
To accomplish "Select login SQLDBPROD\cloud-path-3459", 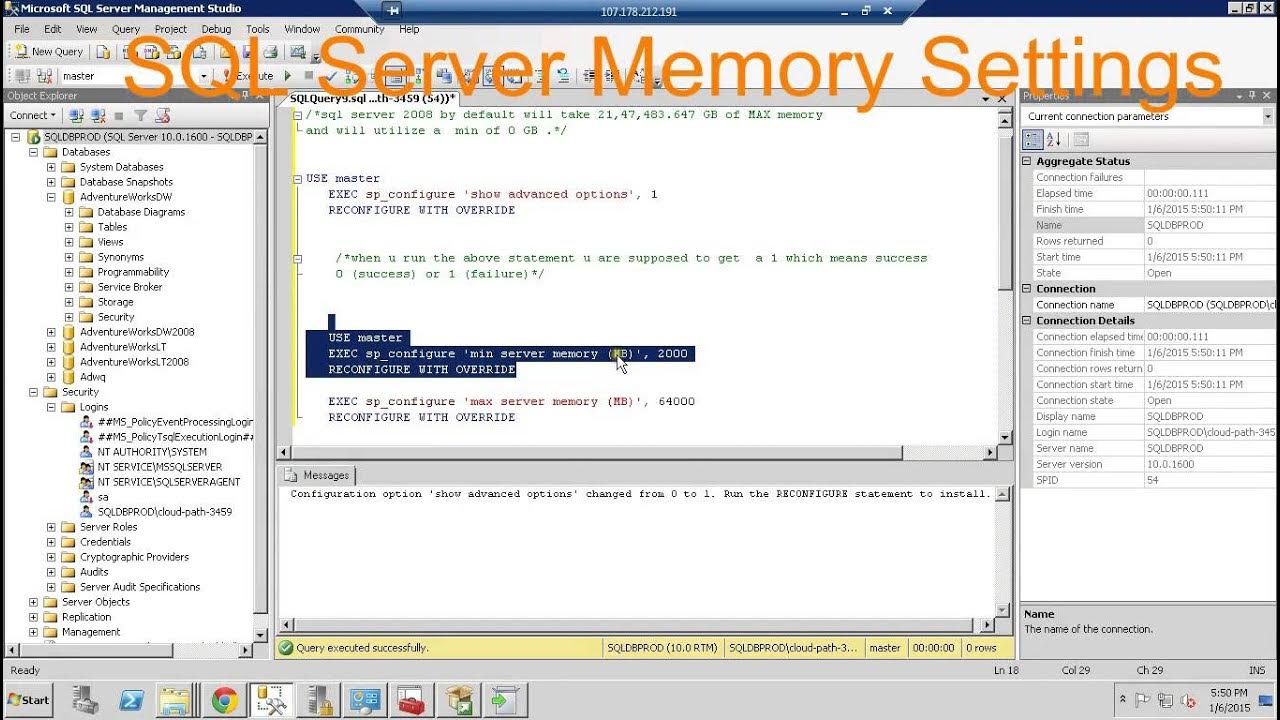I will coord(165,512).
